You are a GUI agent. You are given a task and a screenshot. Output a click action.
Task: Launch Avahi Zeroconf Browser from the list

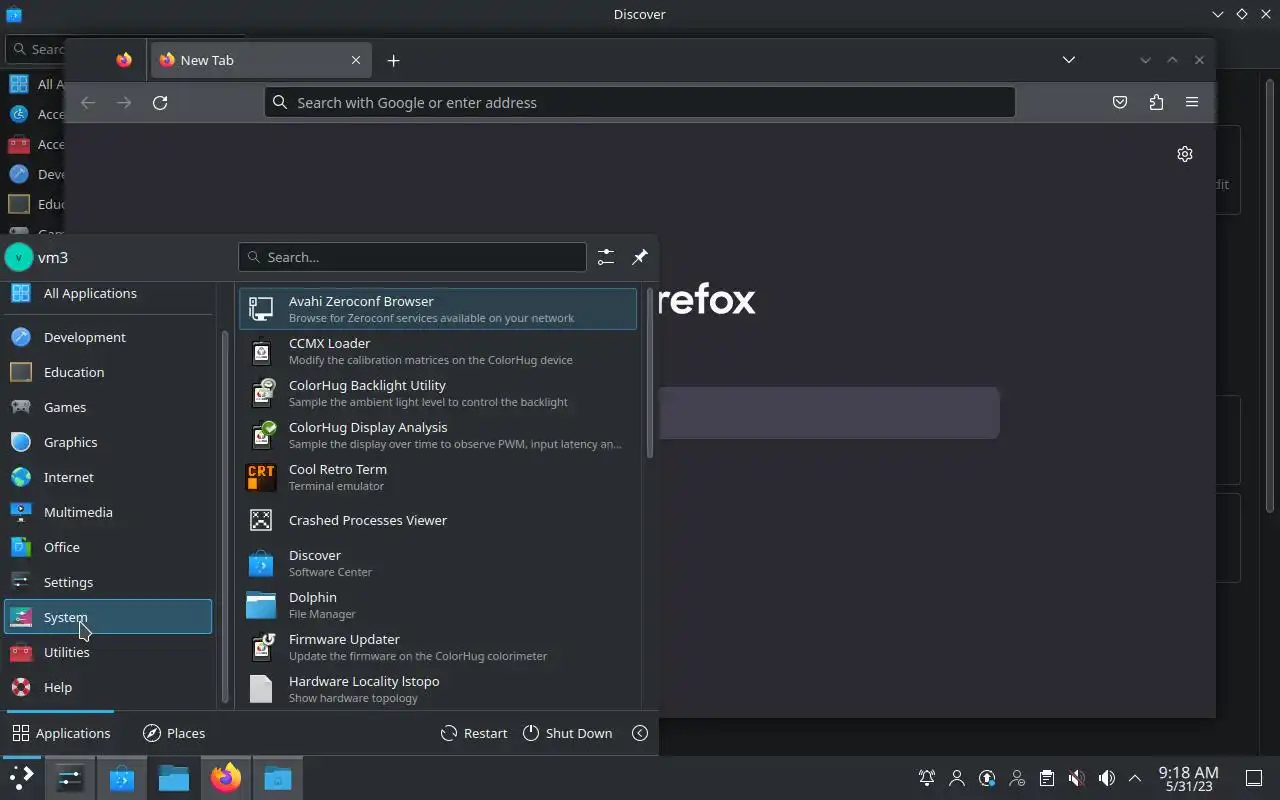click(x=437, y=309)
